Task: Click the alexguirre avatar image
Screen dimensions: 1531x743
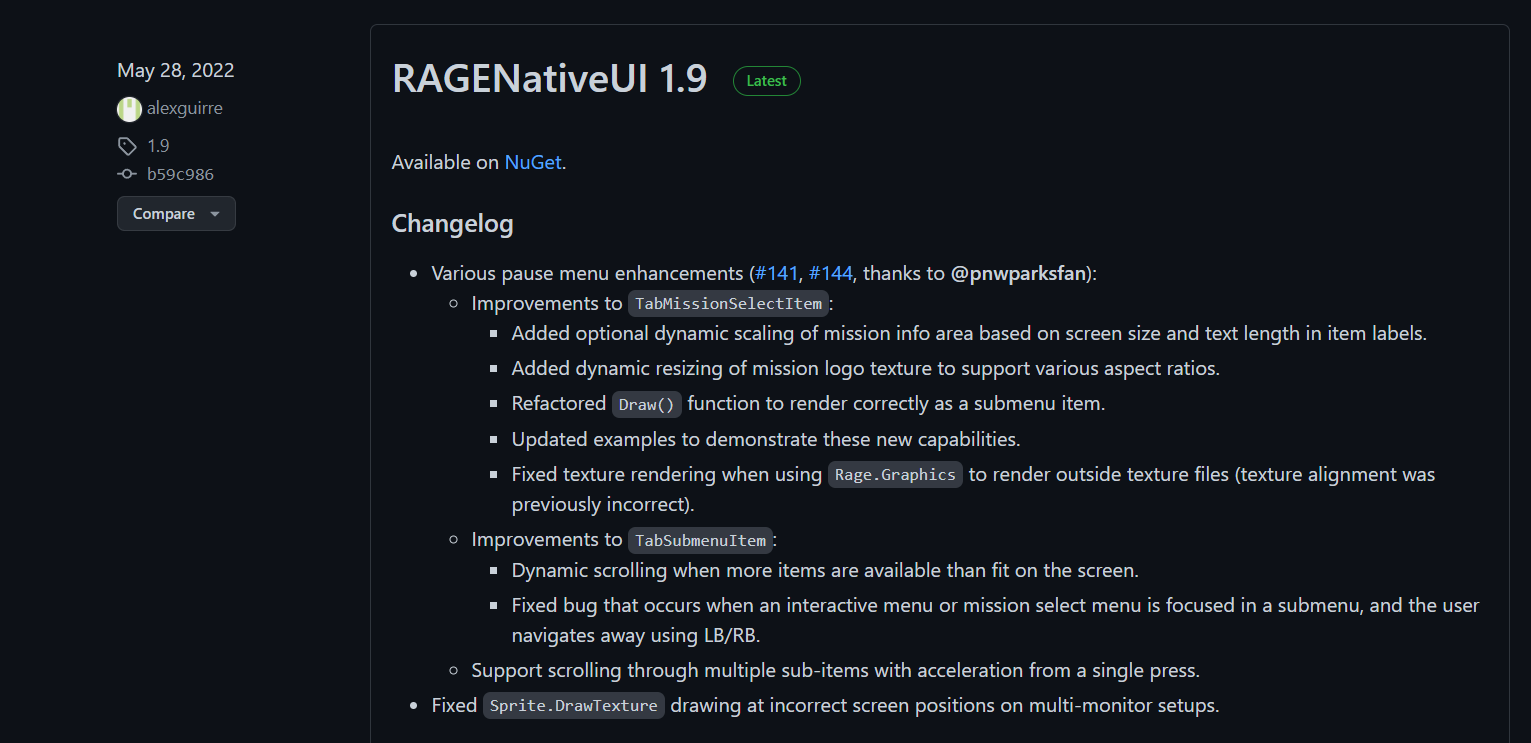Action: pyautogui.click(x=129, y=109)
